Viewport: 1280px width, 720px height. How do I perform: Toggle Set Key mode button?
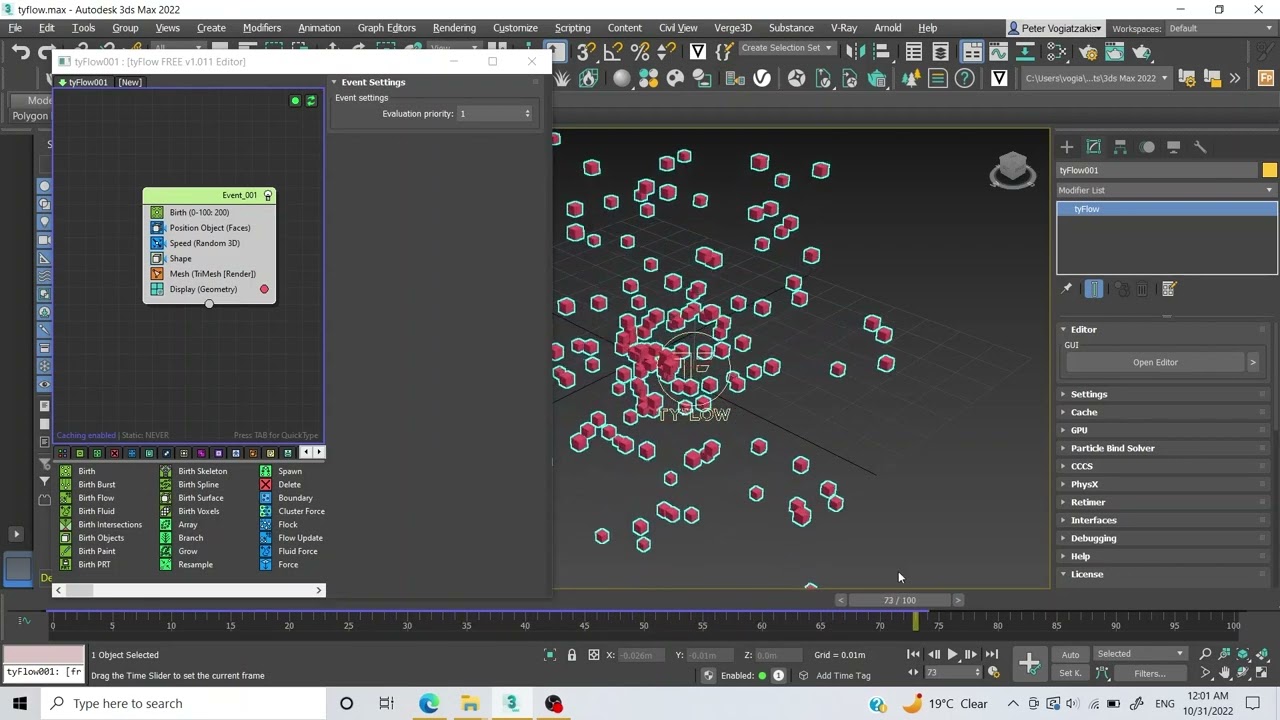[x=1070, y=673]
